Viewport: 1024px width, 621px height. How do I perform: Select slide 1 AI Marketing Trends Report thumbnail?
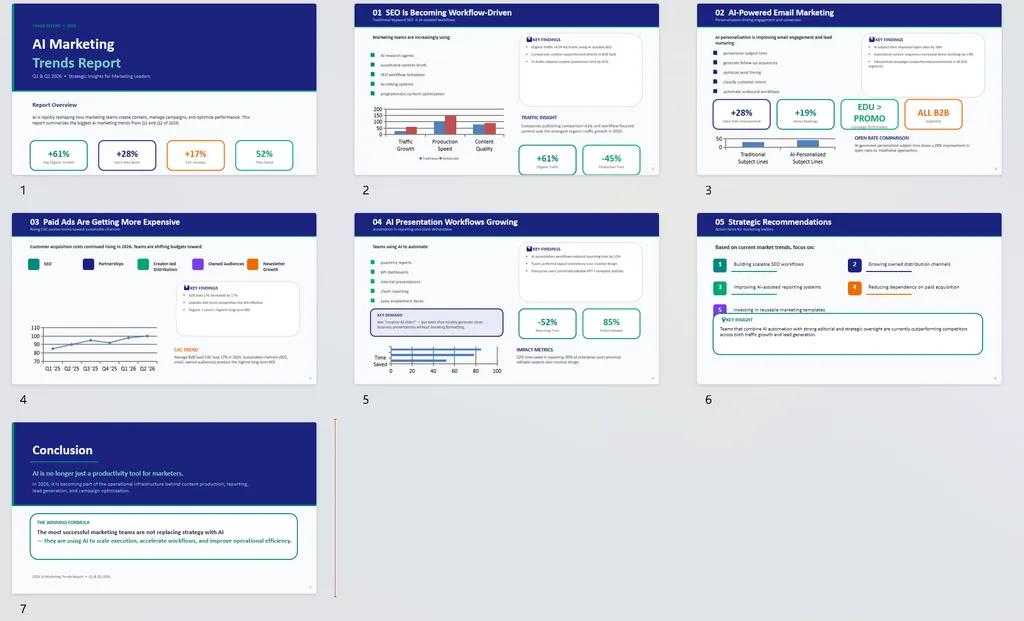tap(164, 89)
